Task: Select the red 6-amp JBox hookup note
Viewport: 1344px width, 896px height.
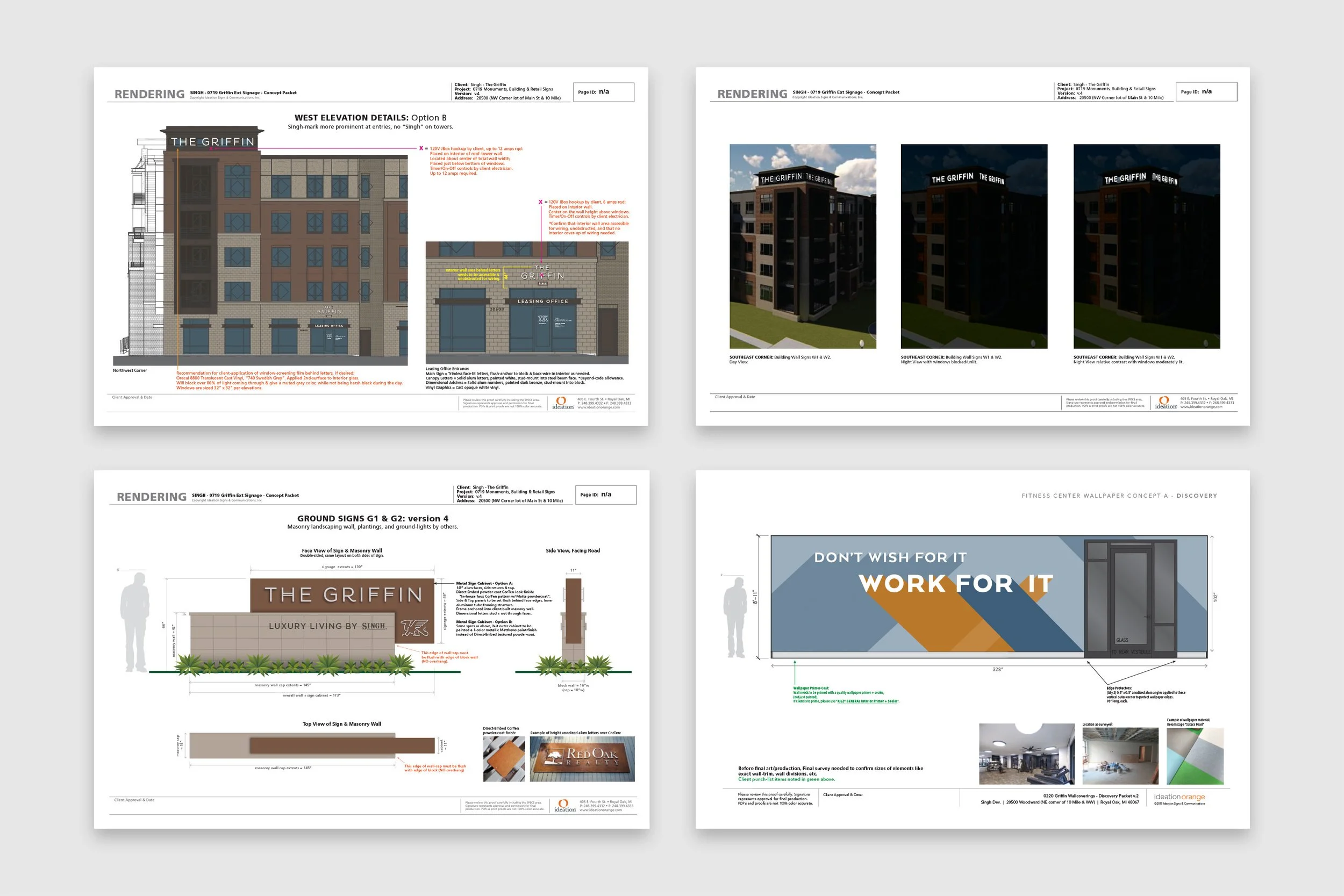Action: point(588,218)
